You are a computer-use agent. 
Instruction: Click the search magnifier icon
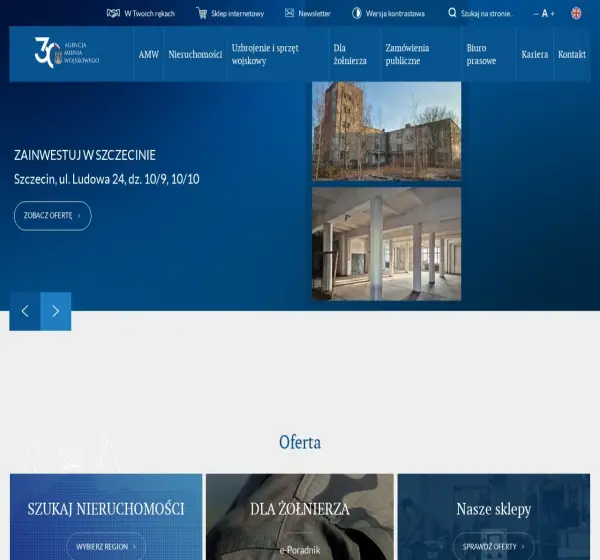click(452, 13)
